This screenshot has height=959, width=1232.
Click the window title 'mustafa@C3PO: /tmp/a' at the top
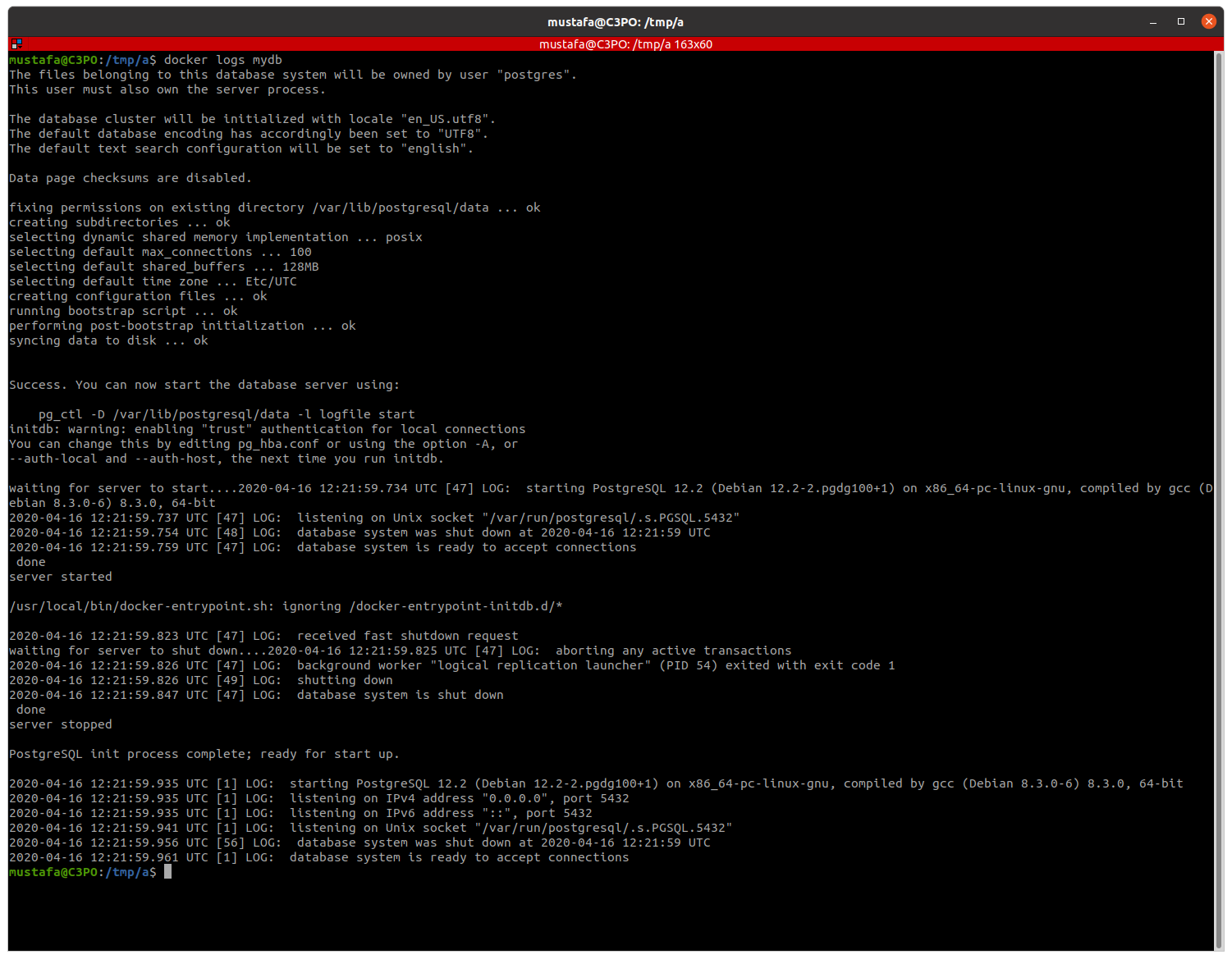pyautogui.click(x=616, y=22)
